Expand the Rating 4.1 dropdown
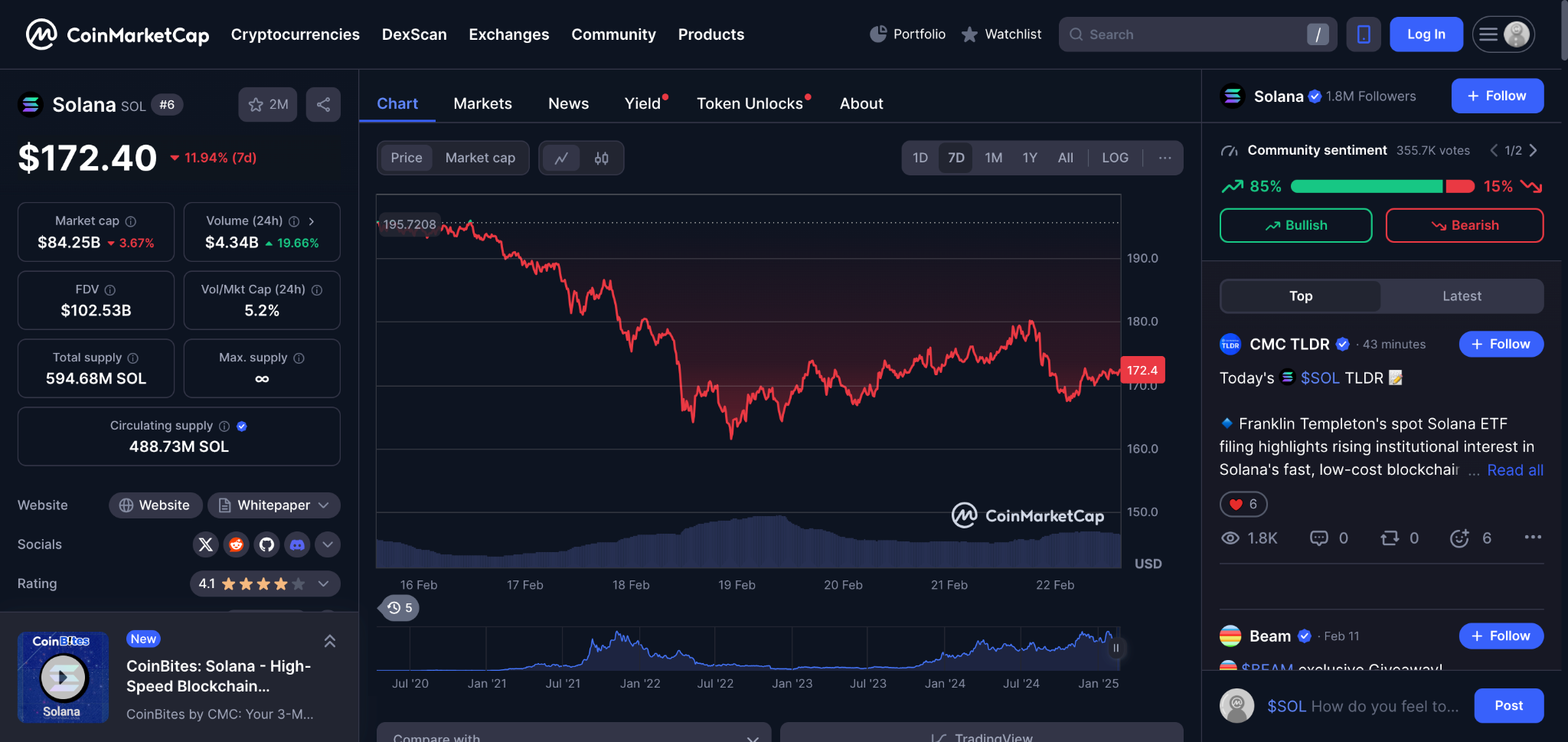The image size is (1568, 742). pos(265,583)
